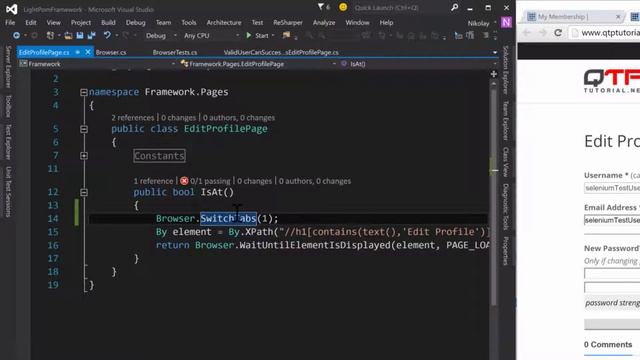Image resolution: width=640 pixels, height=360 pixels.
Task: Switch to the ValidUserCanSucces...sEditProfilePage.cs tab
Action: 281,52
